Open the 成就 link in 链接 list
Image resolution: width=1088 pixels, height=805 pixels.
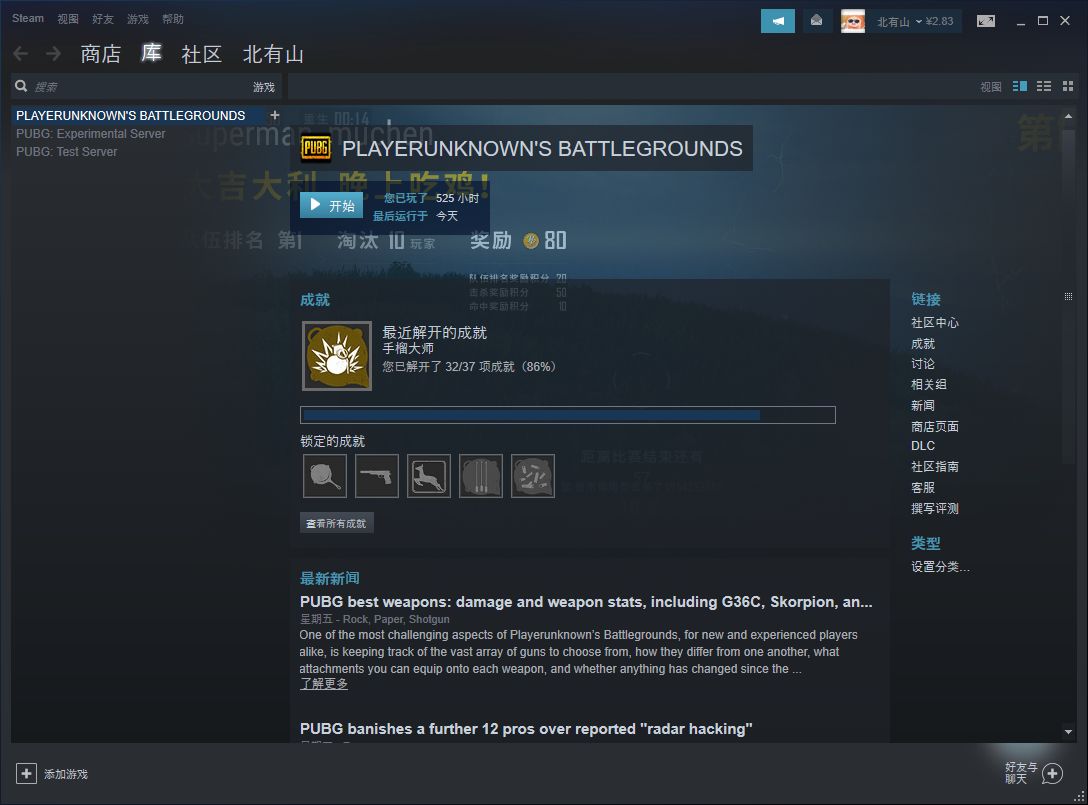[x=923, y=344]
